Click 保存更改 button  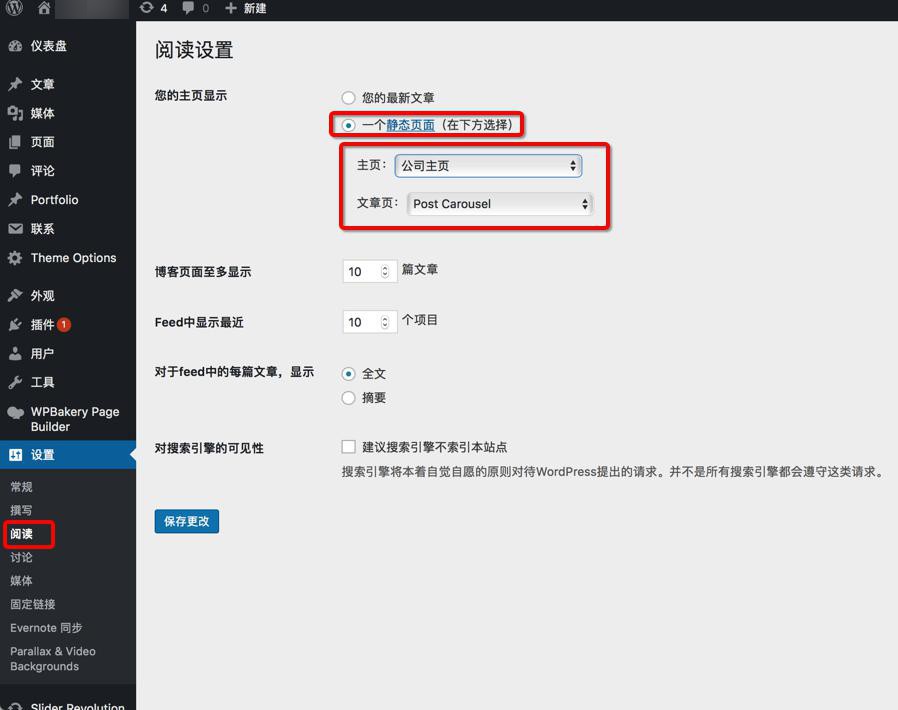click(187, 521)
